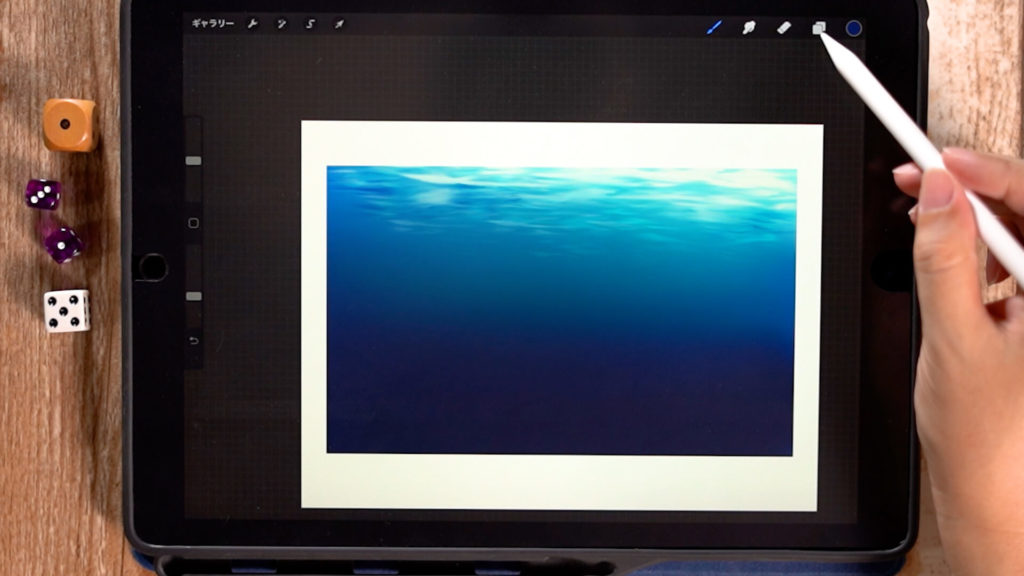The image size is (1024, 576).
Task: Activate the Transform arrow tool
Action: (x=339, y=24)
